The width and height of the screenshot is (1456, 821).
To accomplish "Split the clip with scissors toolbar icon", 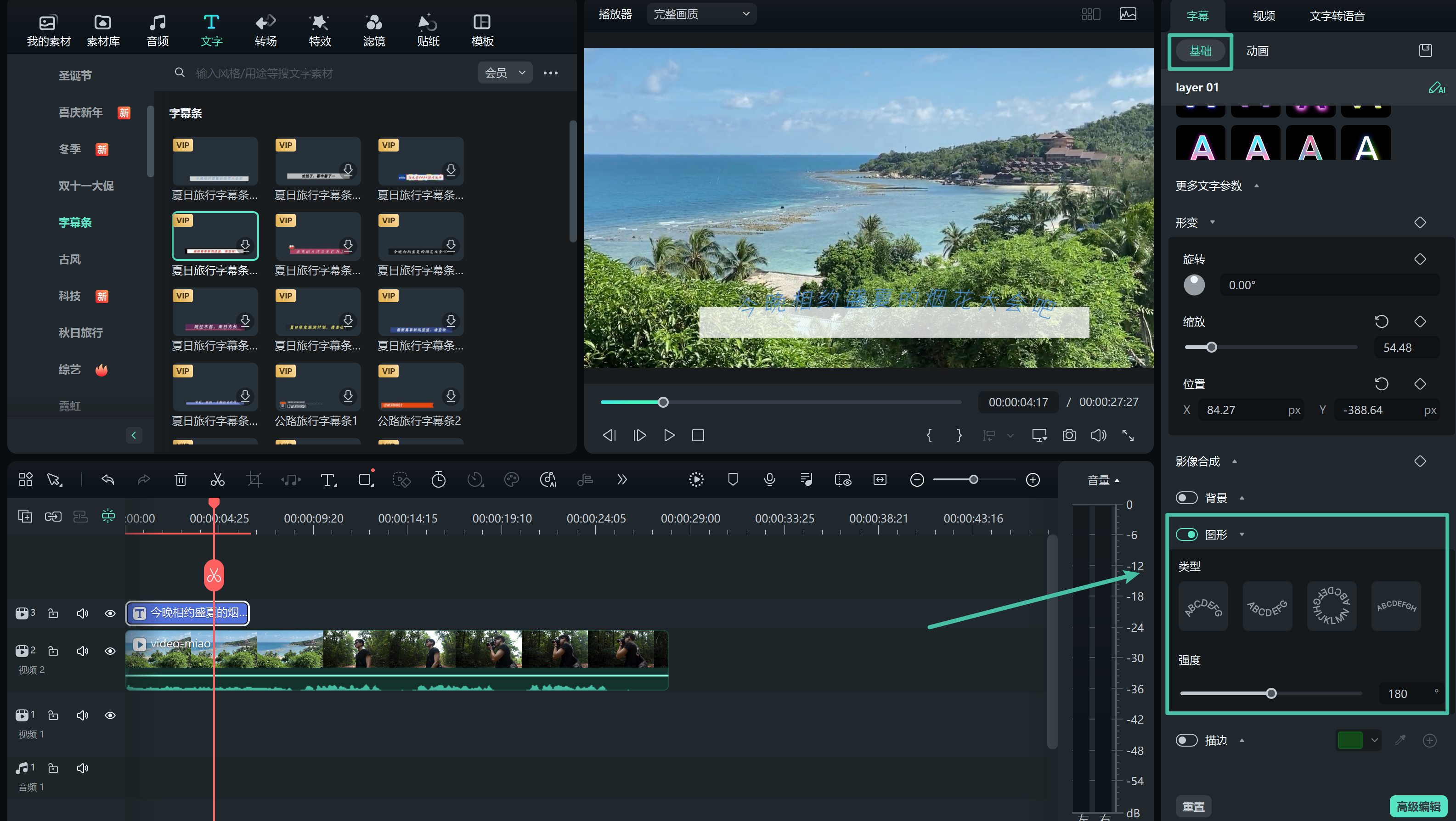I will [x=218, y=480].
